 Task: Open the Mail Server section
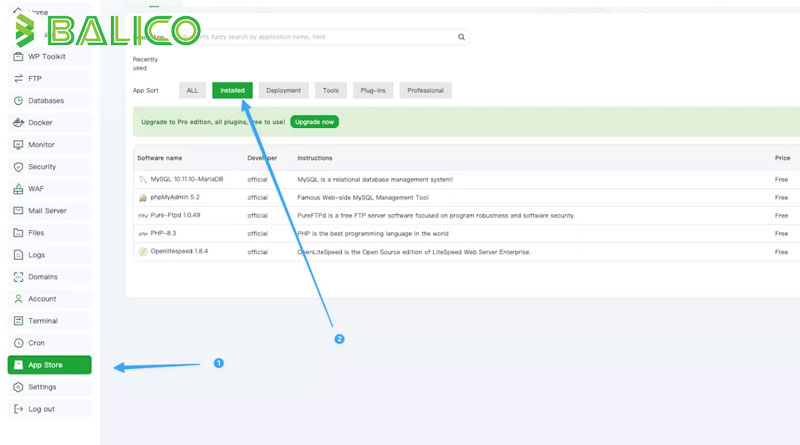point(49,211)
